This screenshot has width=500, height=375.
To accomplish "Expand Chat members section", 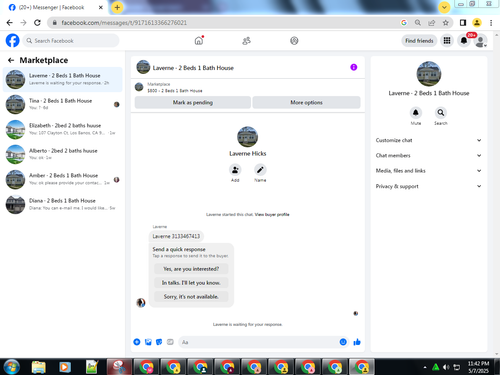I will 429,156.
